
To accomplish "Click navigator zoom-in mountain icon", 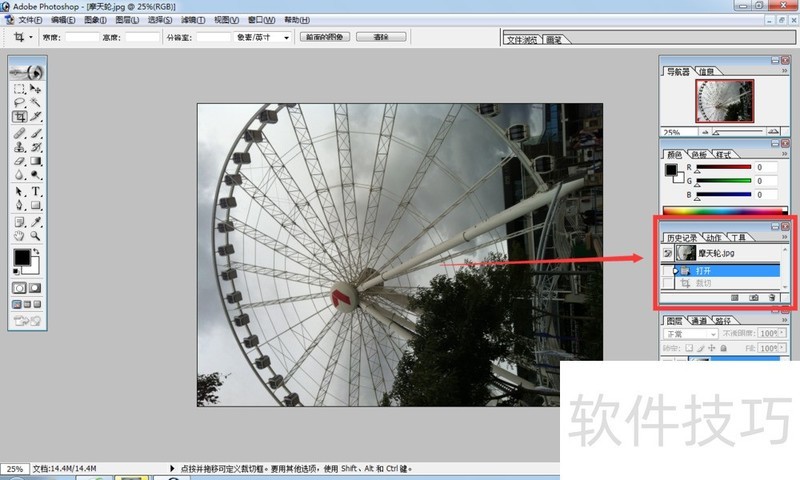I will coord(773,132).
